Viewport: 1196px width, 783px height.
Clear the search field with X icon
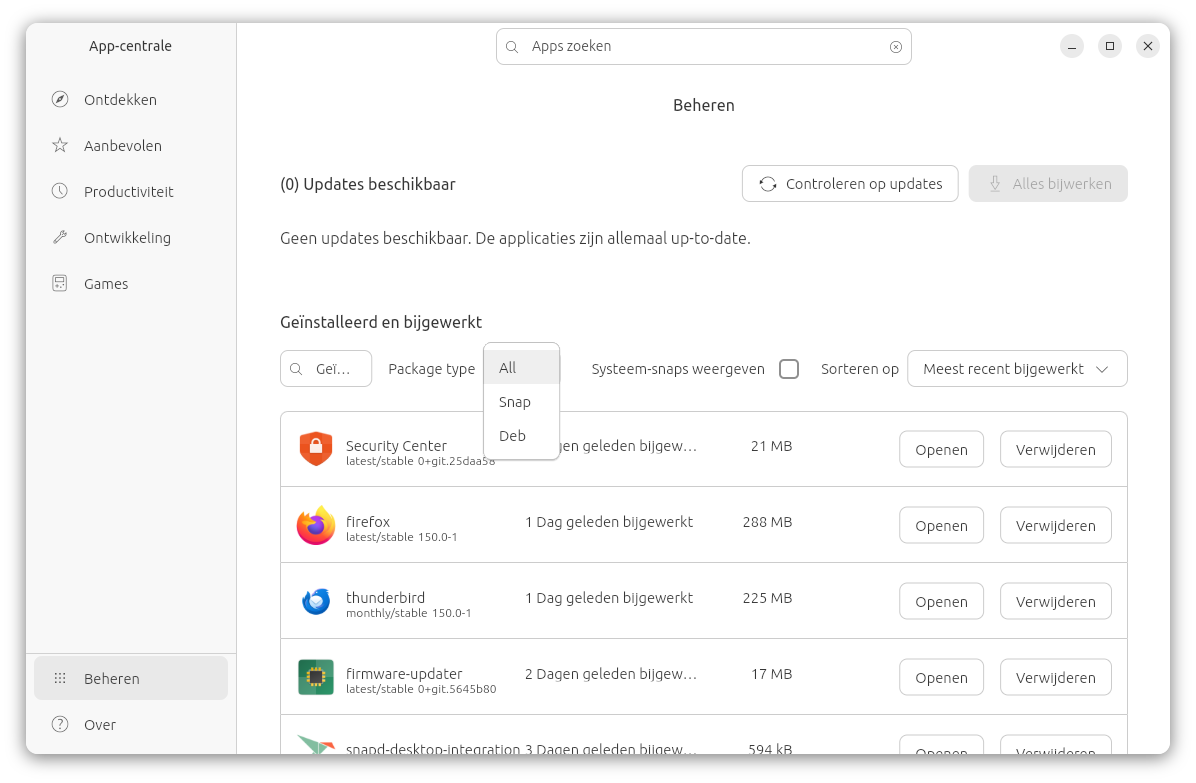[895, 47]
